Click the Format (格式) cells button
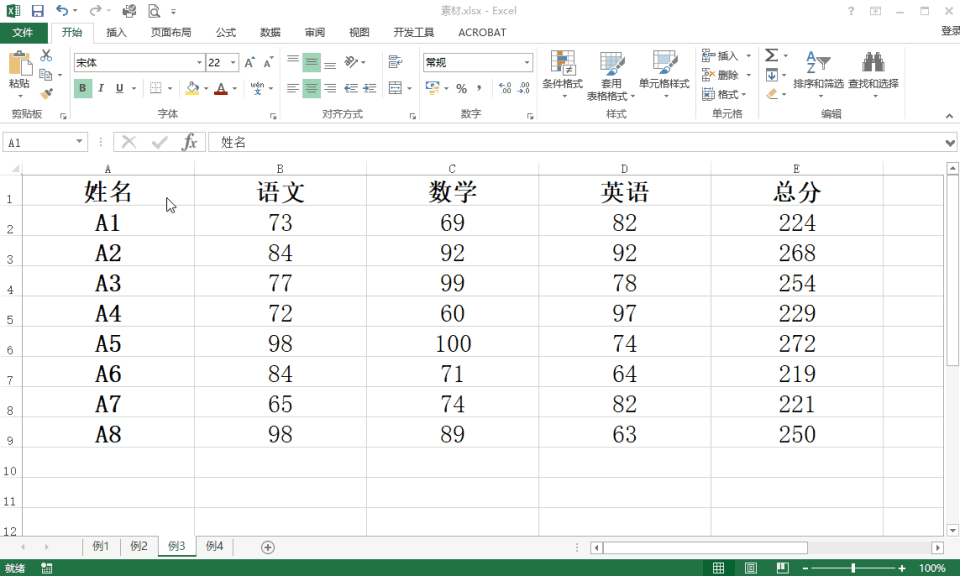Viewport: 960px width, 576px height. [726, 94]
